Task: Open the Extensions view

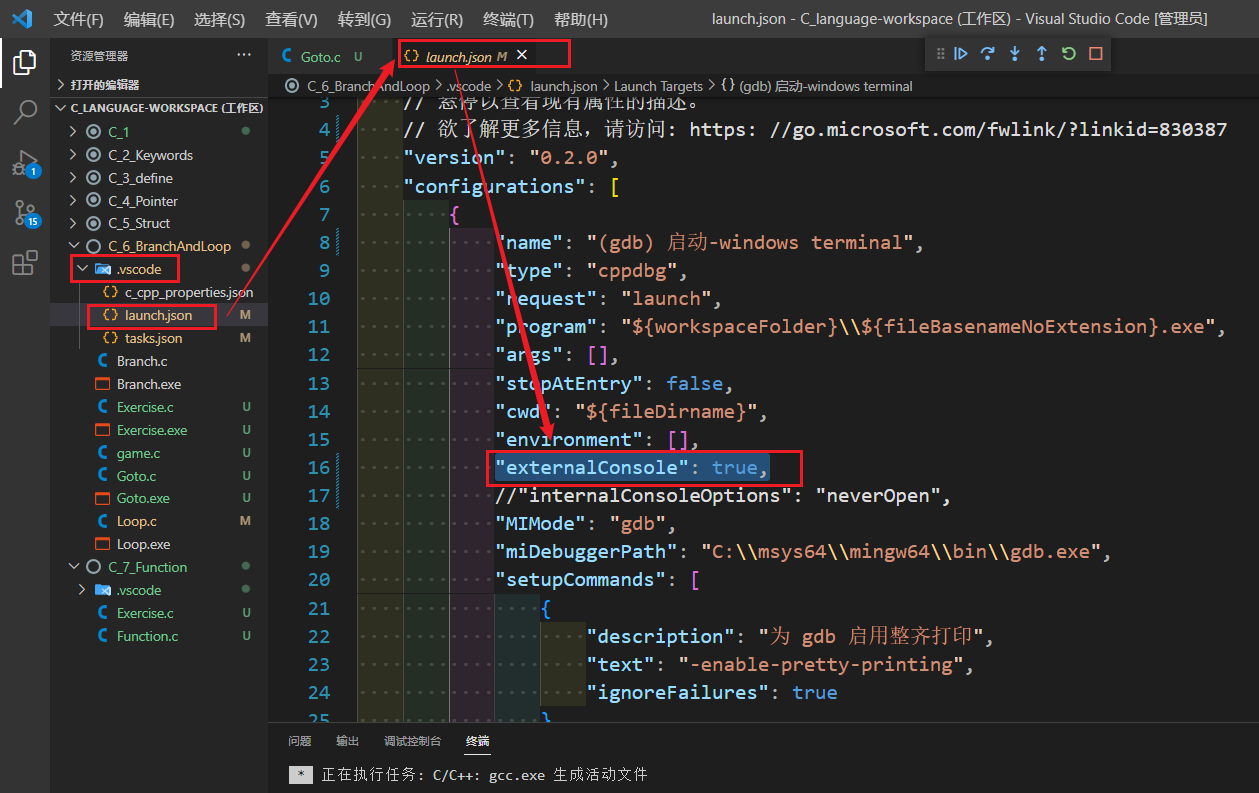Action: [25, 264]
